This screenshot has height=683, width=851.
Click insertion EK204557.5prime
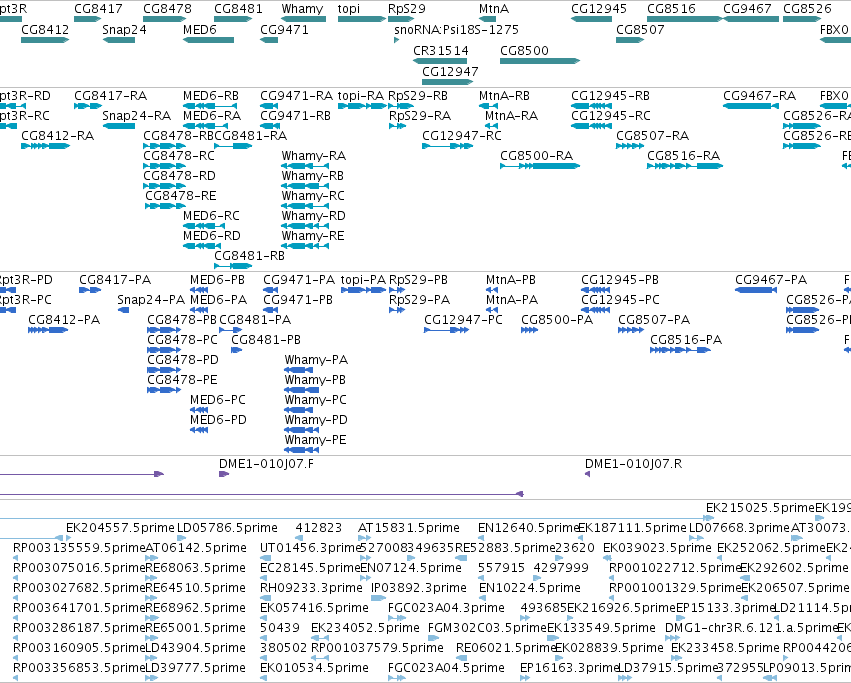tap(120, 528)
